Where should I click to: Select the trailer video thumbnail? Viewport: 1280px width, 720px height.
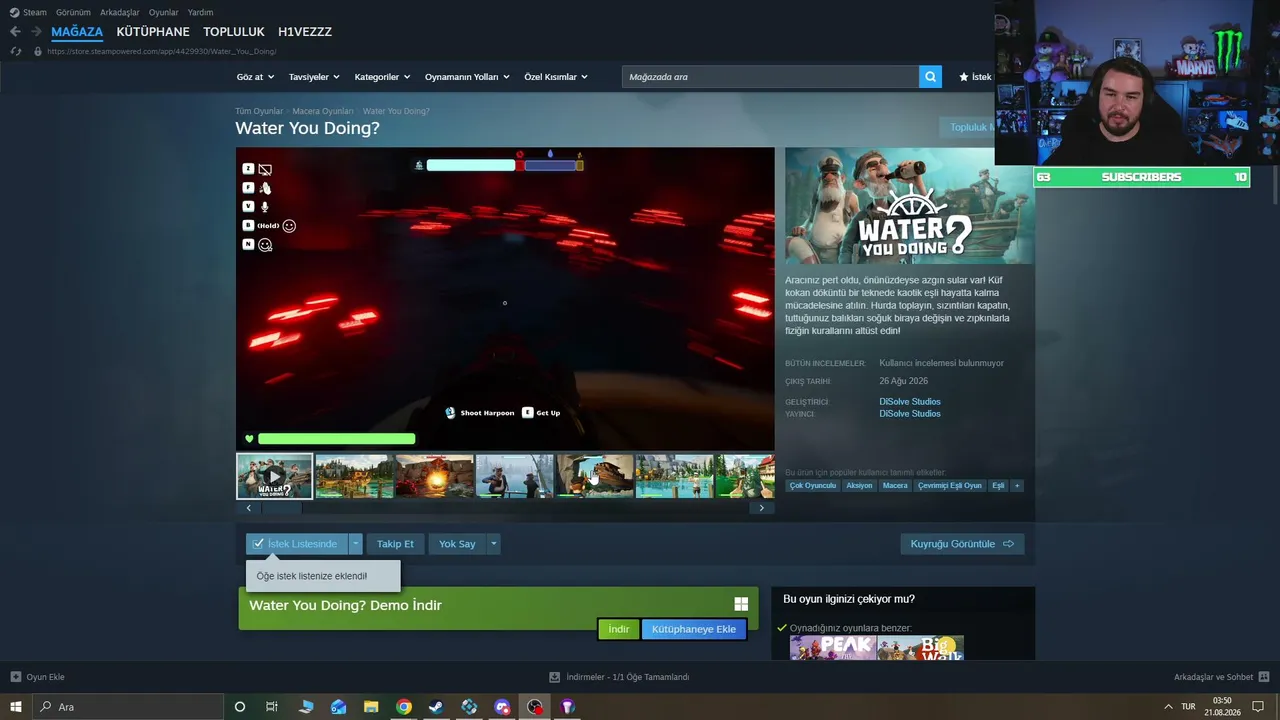[274, 476]
